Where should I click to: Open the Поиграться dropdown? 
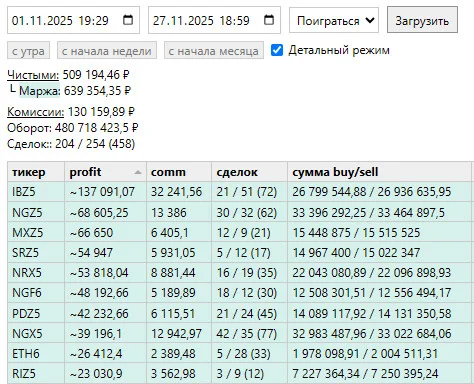tap(334, 20)
